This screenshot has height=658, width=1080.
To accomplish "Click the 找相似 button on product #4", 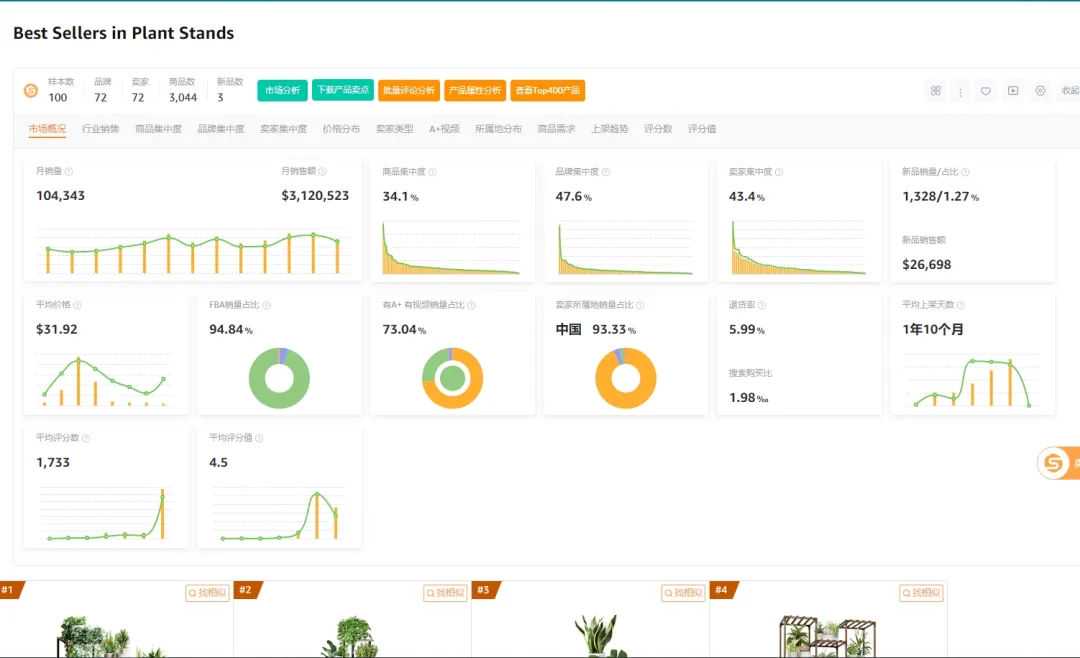I will (921, 593).
